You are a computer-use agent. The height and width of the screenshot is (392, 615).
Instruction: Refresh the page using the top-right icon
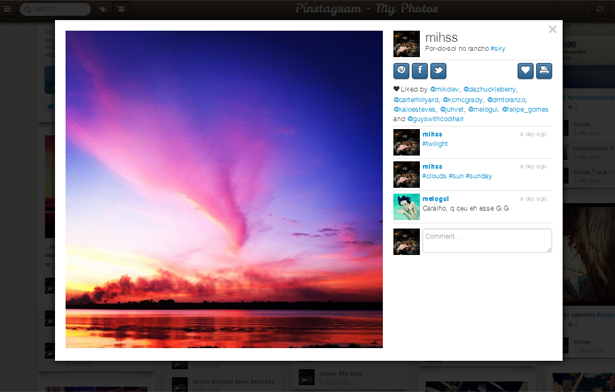[600, 9]
